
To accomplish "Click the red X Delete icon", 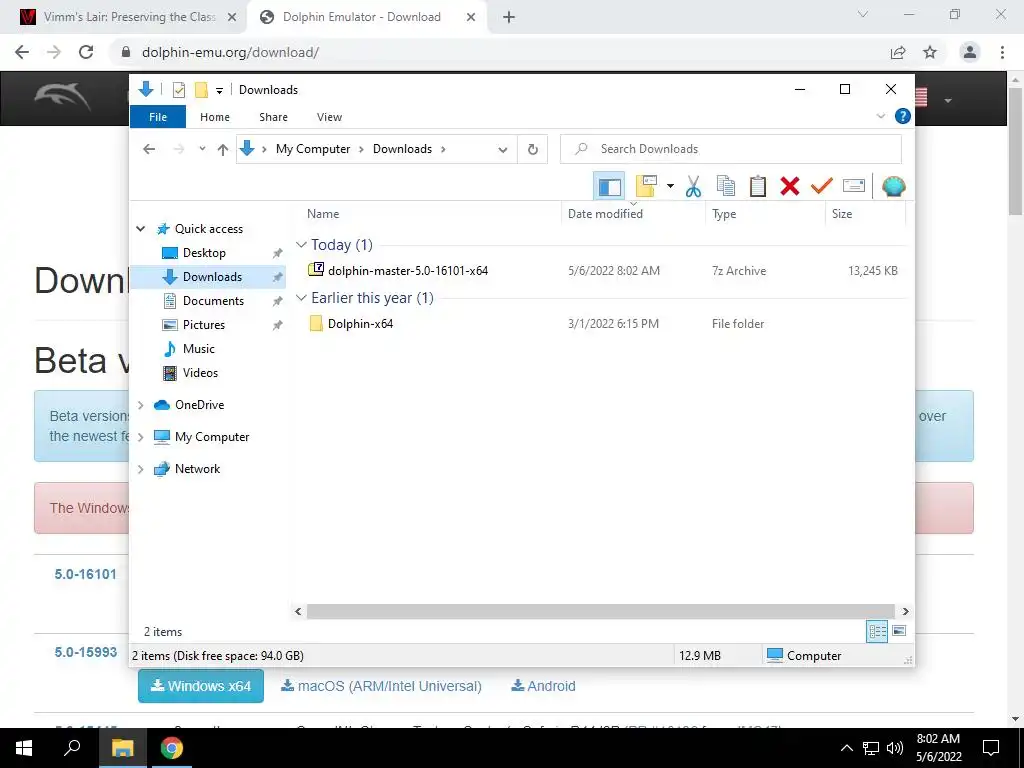I will [x=790, y=187].
